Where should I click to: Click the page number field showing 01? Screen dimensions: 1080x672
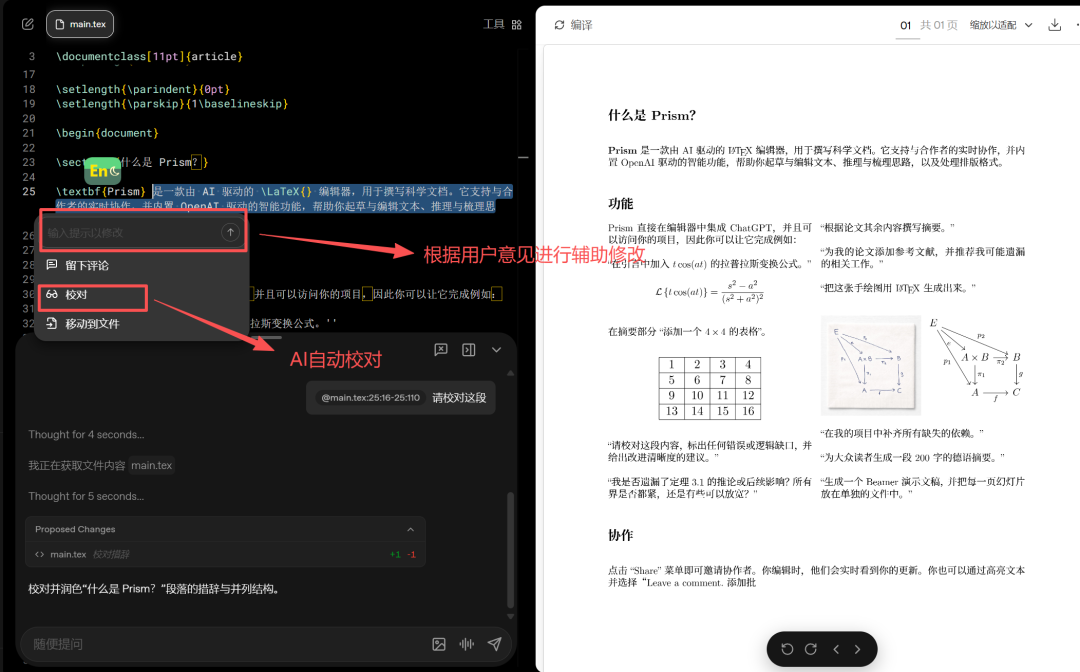[x=906, y=25]
